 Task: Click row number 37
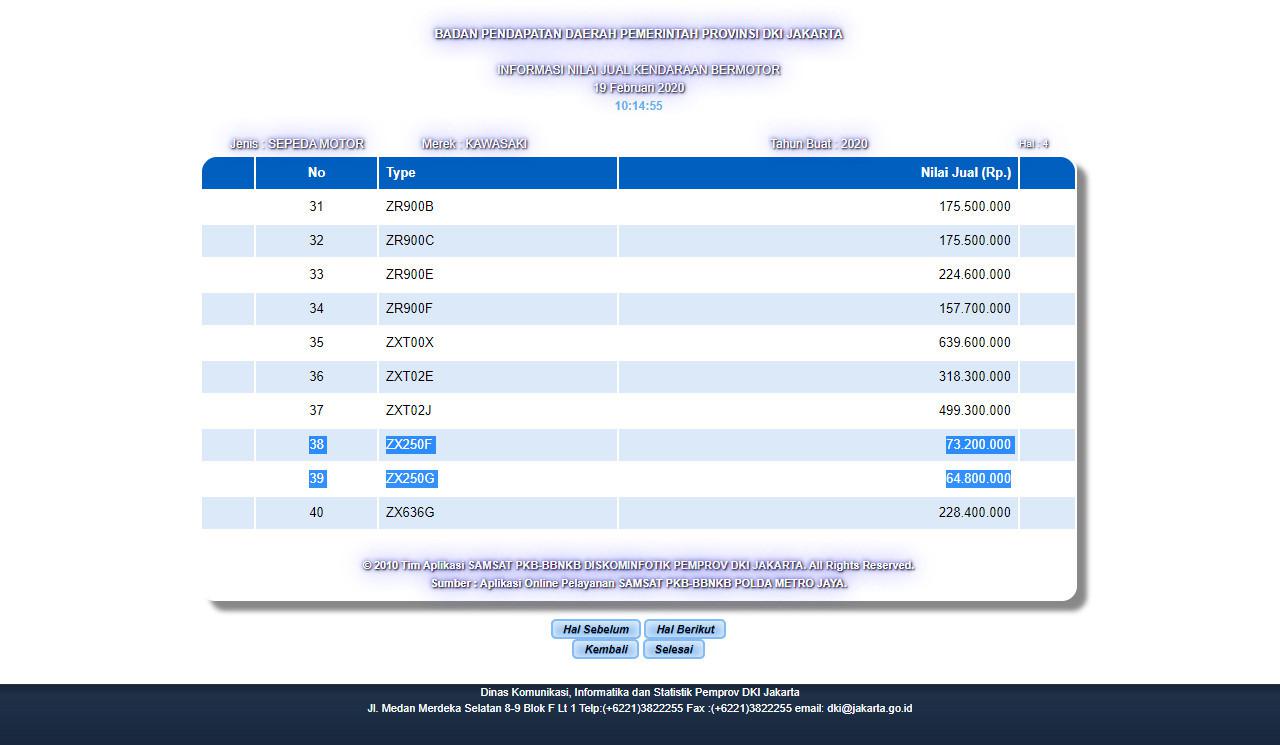coord(316,411)
